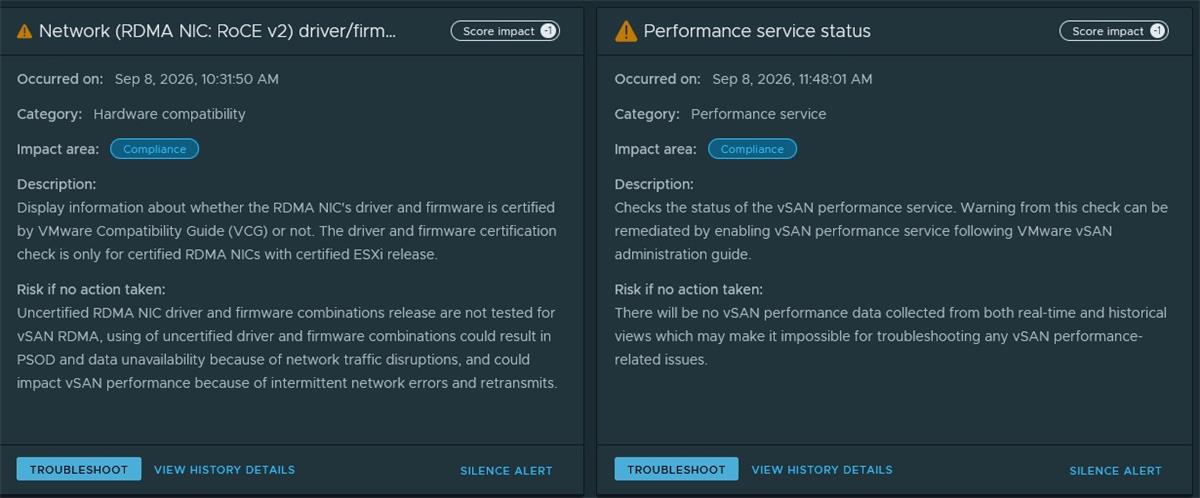Open Score impact badge on RDMA NIC card
The image size is (1200, 498).
click(x=505, y=31)
